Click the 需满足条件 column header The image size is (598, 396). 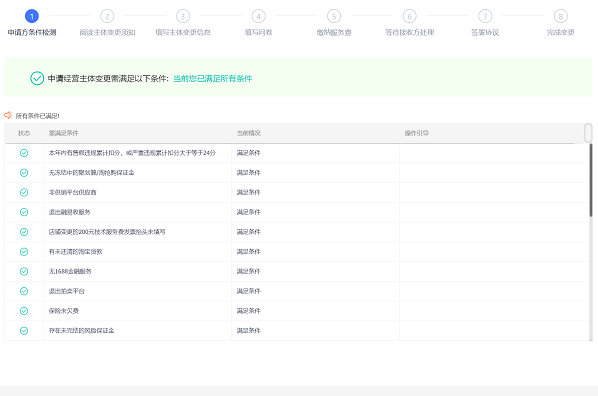tap(64, 133)
